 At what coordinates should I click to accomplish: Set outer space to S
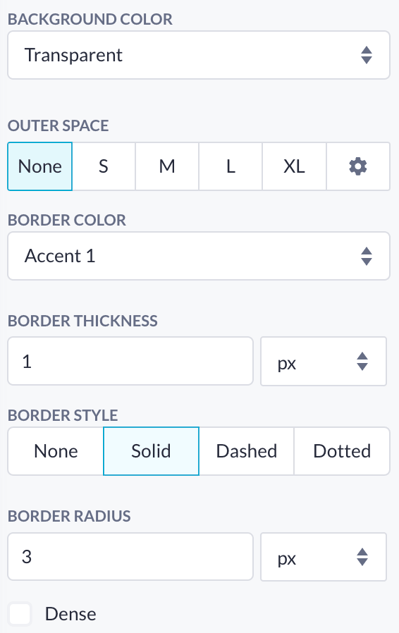coord(103,166)
